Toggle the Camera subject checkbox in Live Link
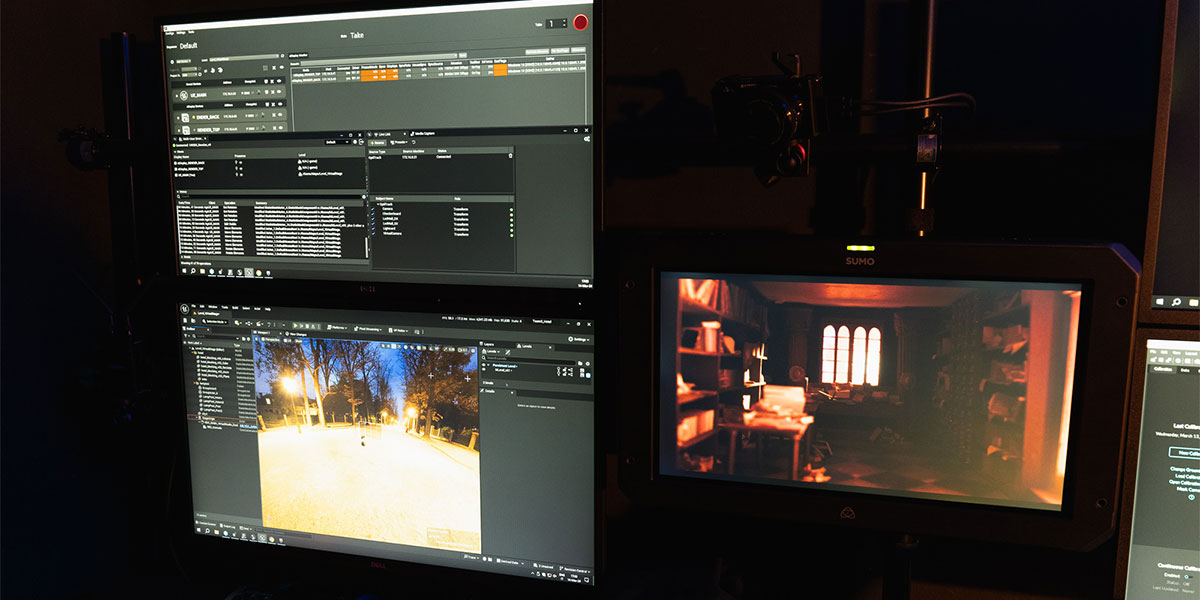The image size is (1200, 600). pos(375,208)
